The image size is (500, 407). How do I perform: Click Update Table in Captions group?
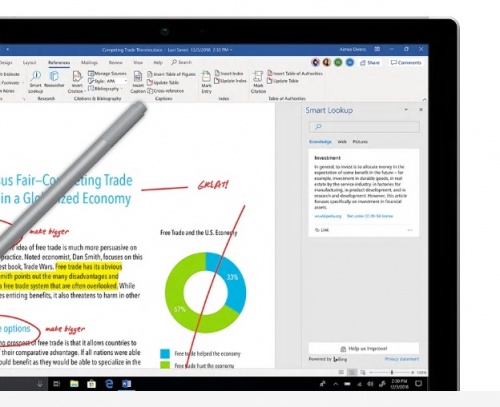pos(163,82)
